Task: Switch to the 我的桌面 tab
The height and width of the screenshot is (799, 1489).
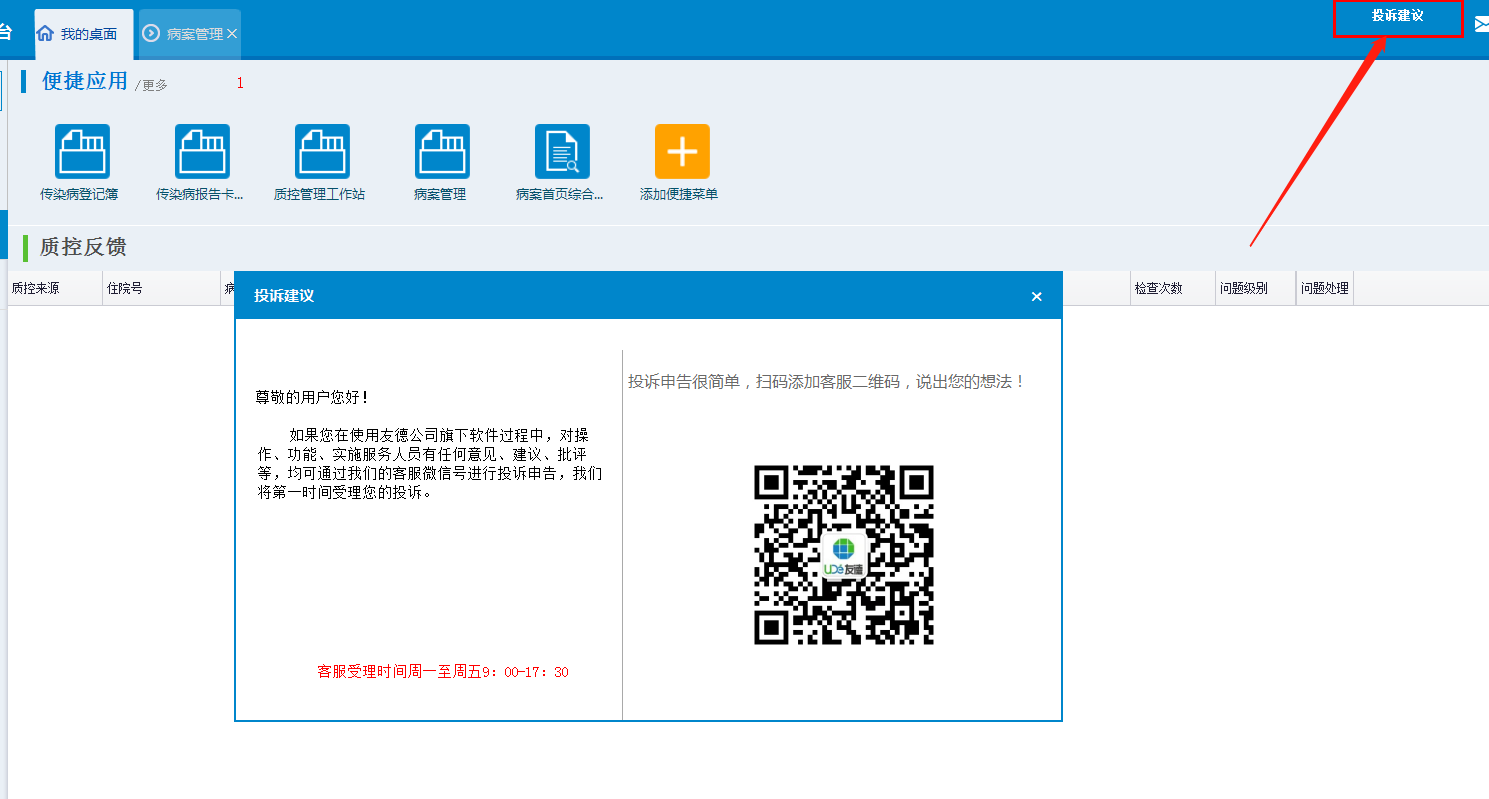Action: (84, 34)
